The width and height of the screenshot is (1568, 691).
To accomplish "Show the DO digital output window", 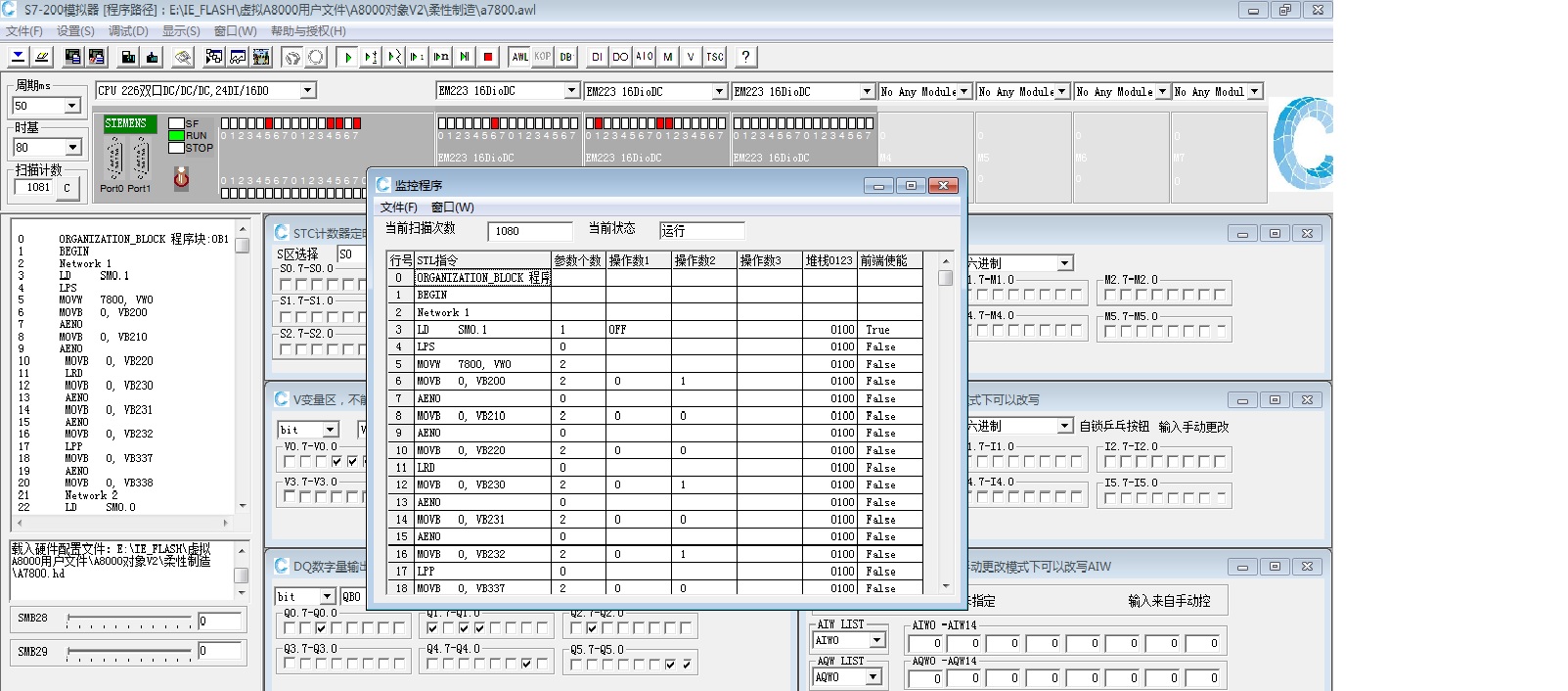I will (620, 57).
